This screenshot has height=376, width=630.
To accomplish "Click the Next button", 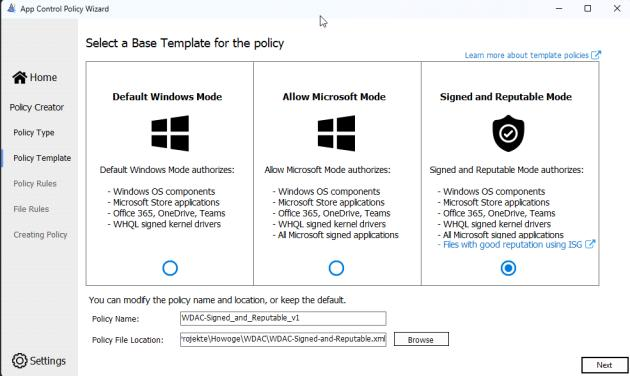I will pyautogui.click(x=604, y=365).
